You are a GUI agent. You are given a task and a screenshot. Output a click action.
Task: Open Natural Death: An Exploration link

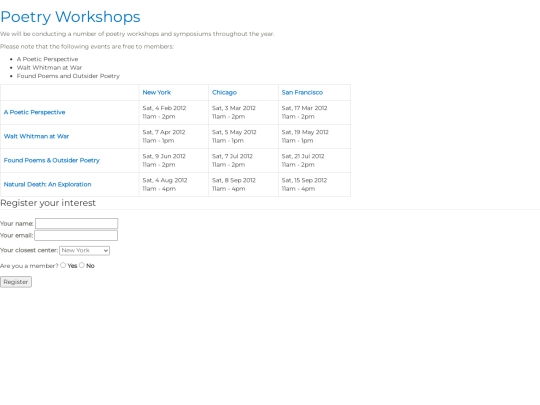click(48, 185)
